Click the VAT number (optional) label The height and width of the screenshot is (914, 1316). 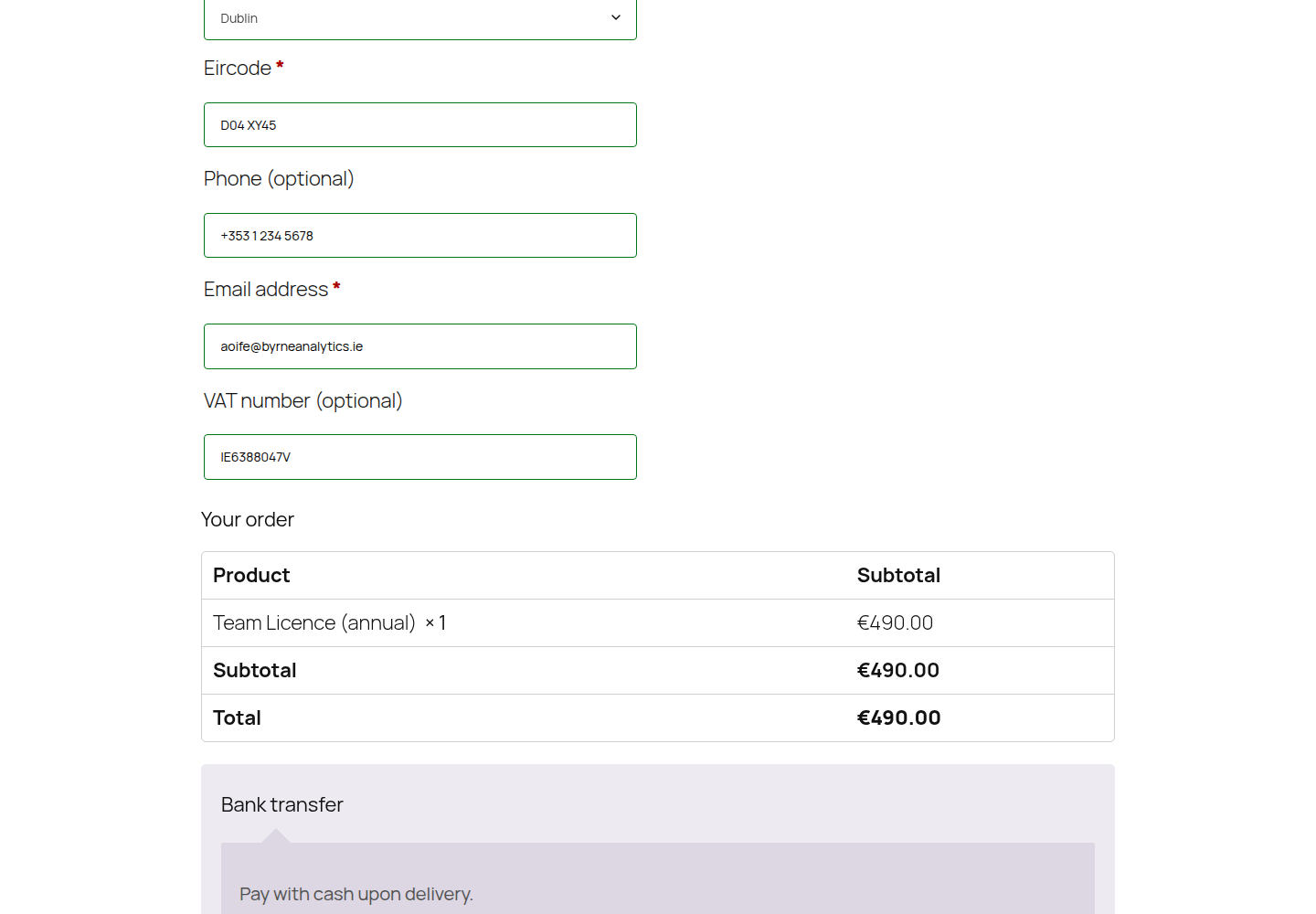pyautogui.click(x=303, y=401)
